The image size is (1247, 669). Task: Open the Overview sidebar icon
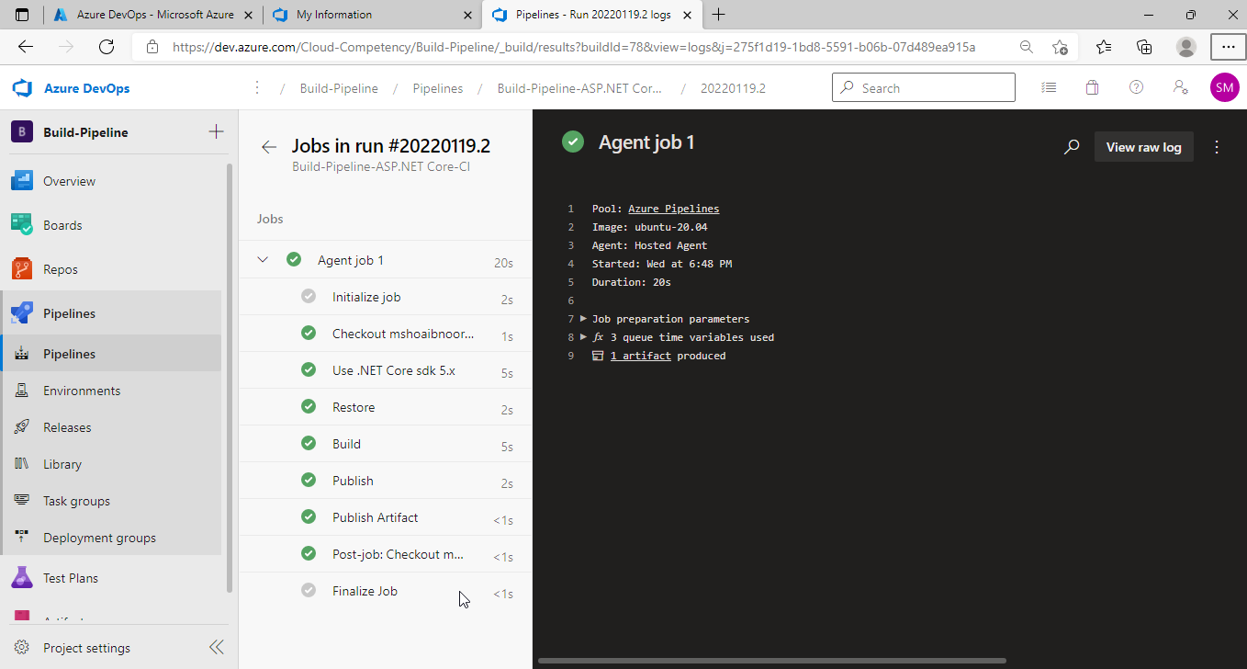[x=22, y=181]
